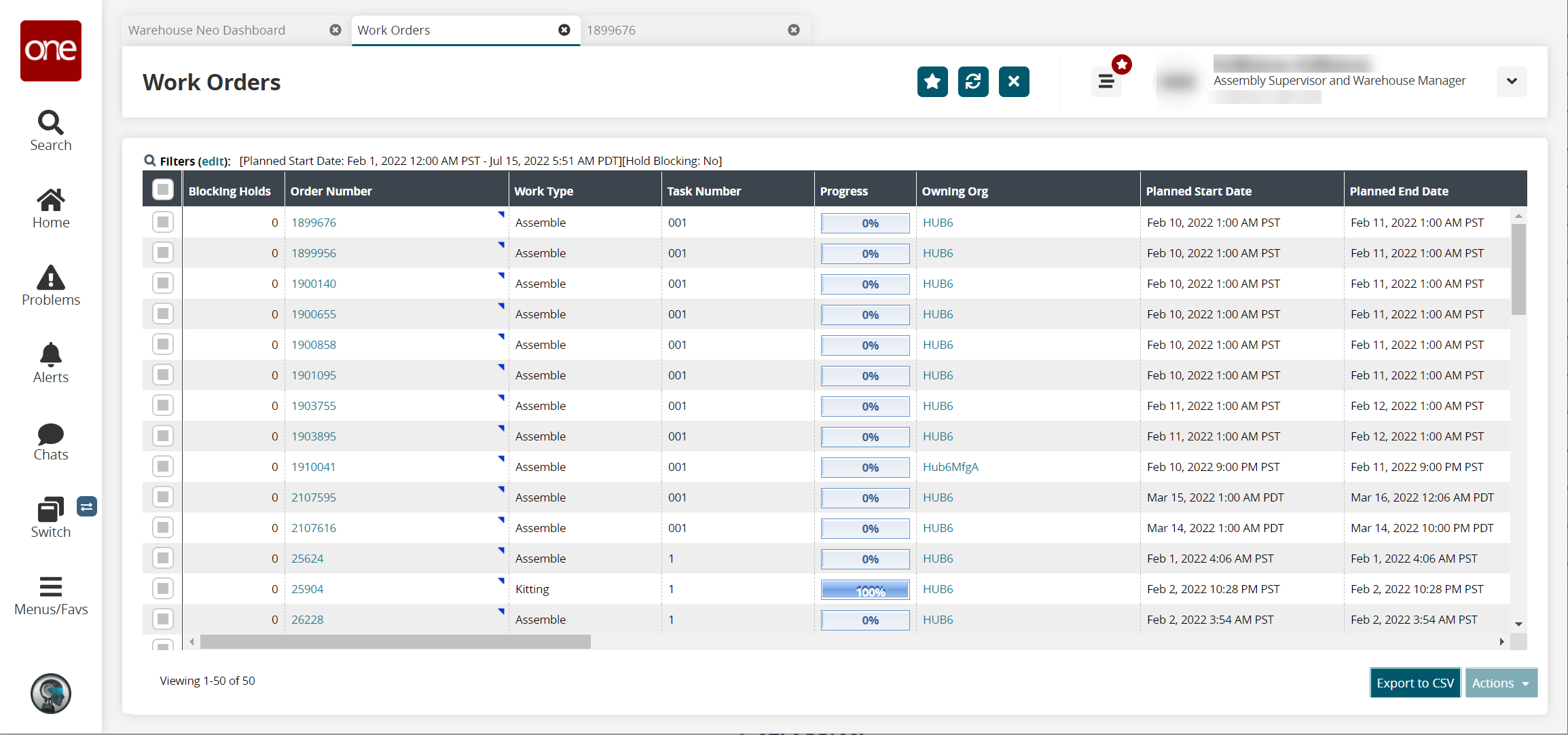
Task: Click the horizontal scrollbar thumb
Action: [x=395, y=641]
